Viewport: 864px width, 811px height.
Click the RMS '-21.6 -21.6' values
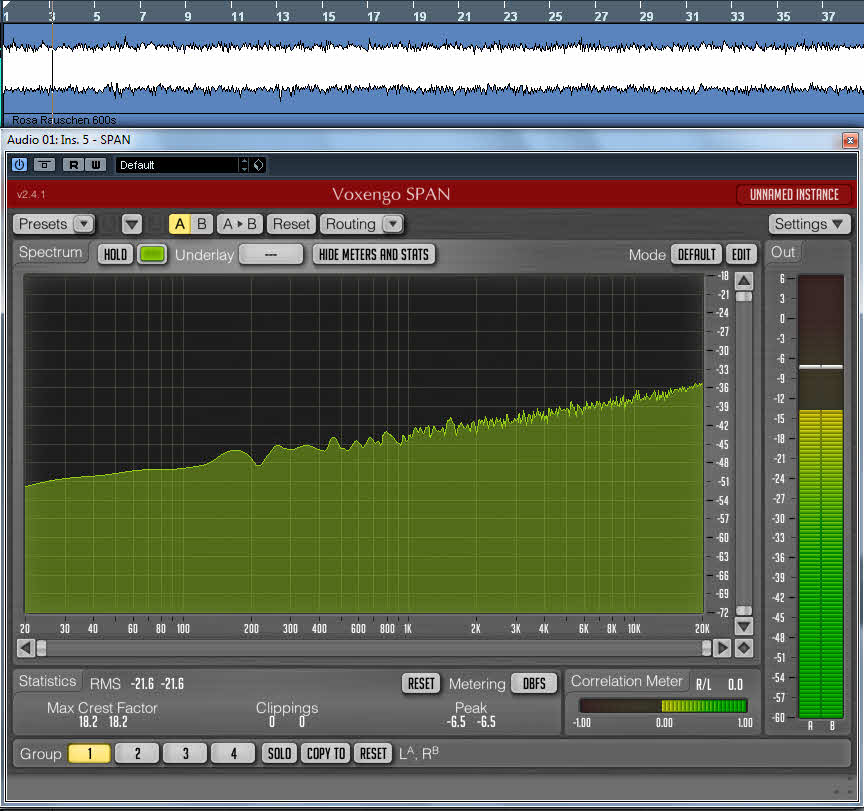158,684
